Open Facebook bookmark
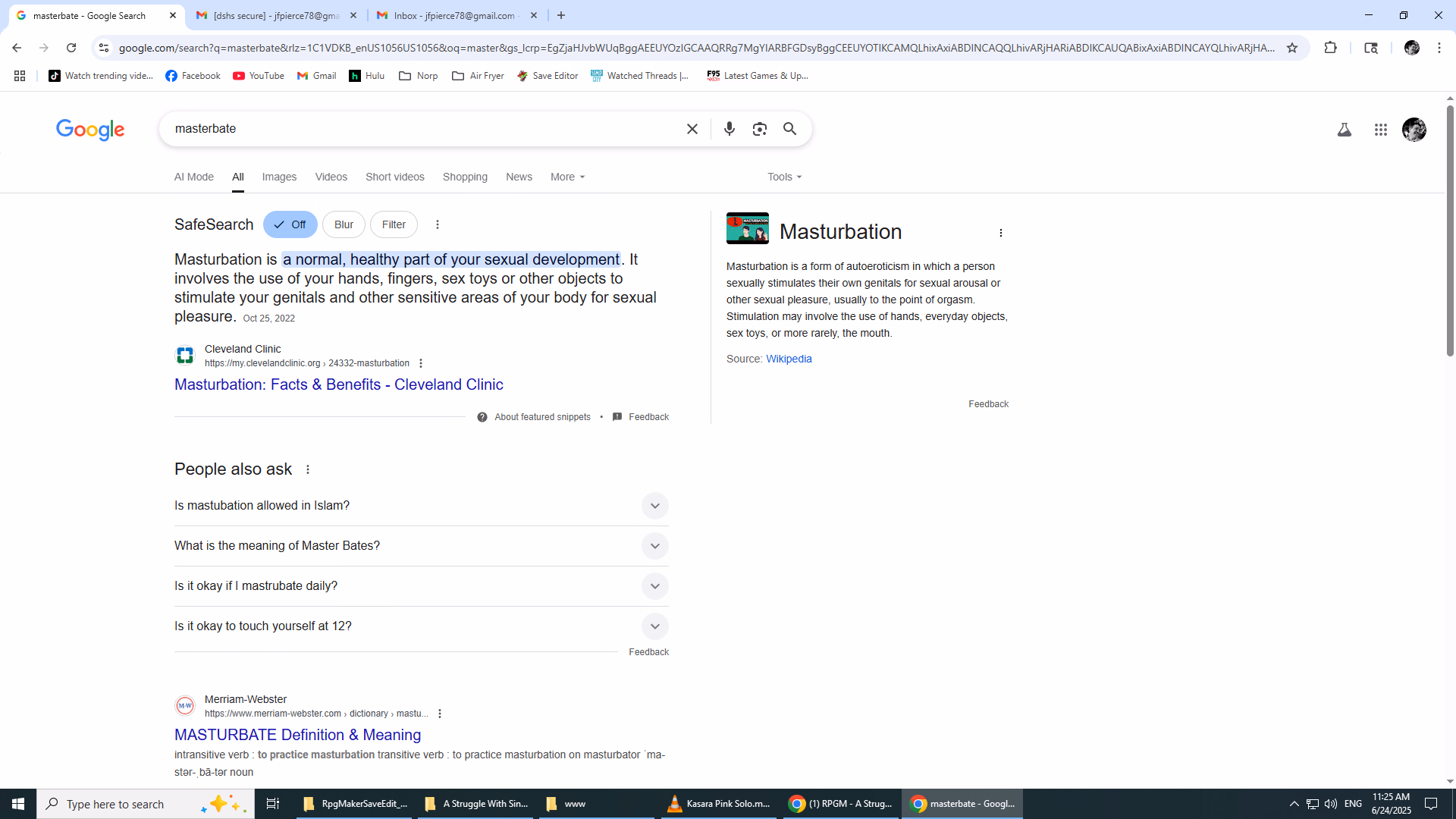The width and height of the screenshot is (1456, 819). 193,76
